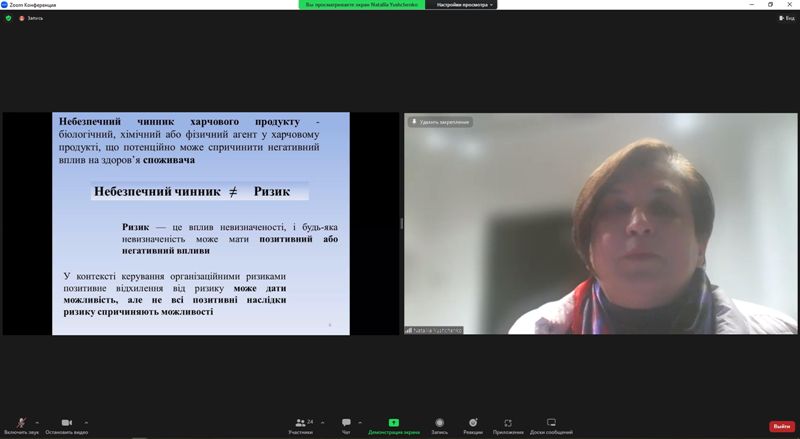Viewport: 800px width, 439px height.
Task: Open Настройки просмотра view options dropdown
Action: tap(464, 5)
